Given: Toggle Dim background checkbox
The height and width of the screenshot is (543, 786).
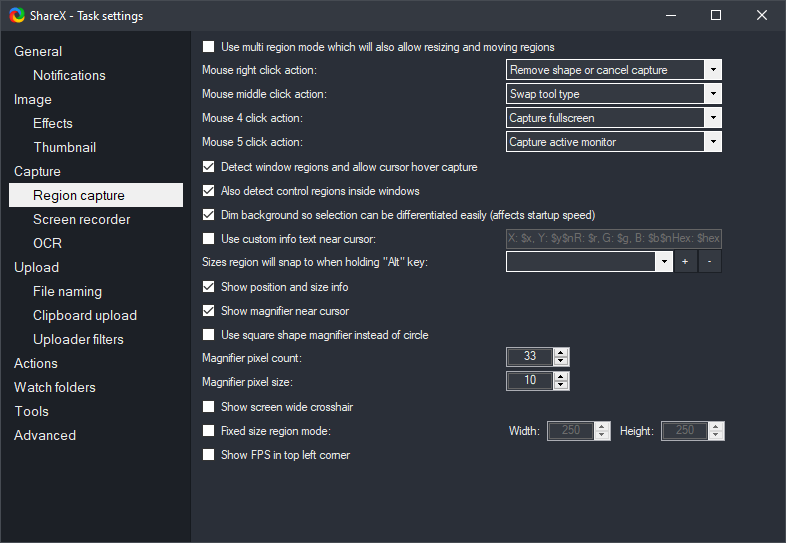Looking at the screenshot, I should pos(209,215).
